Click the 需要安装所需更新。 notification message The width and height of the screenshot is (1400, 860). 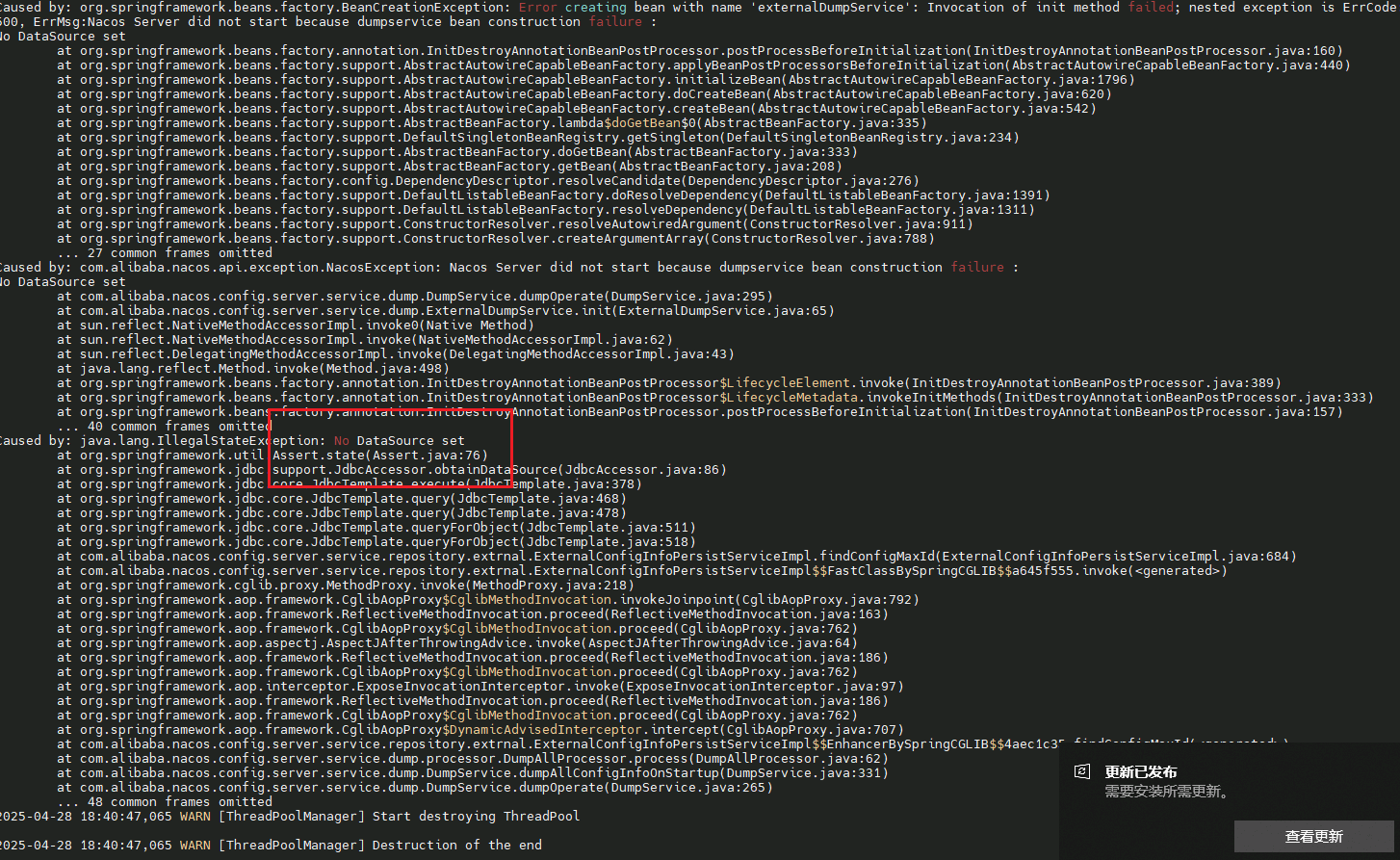1166,792
